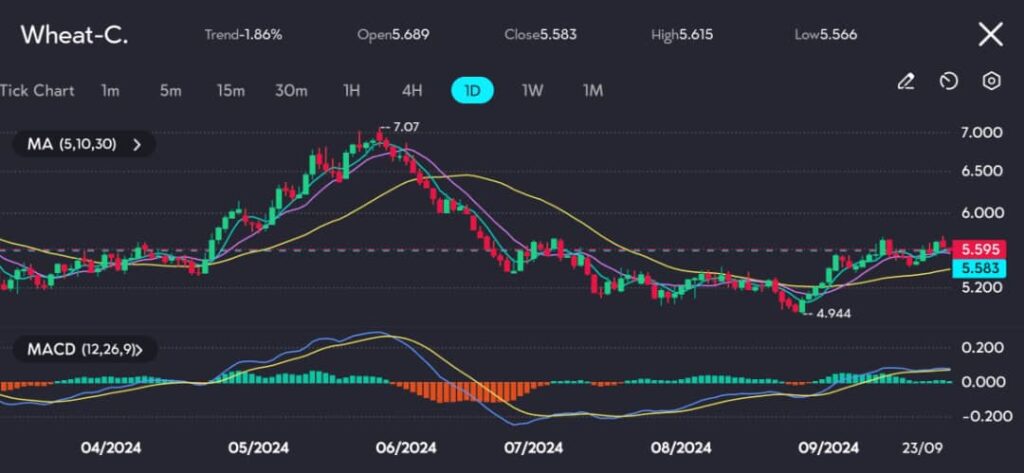Select the 1H timeframe
This screenshot has width=1024, height=473.
[x=351, y=90]
